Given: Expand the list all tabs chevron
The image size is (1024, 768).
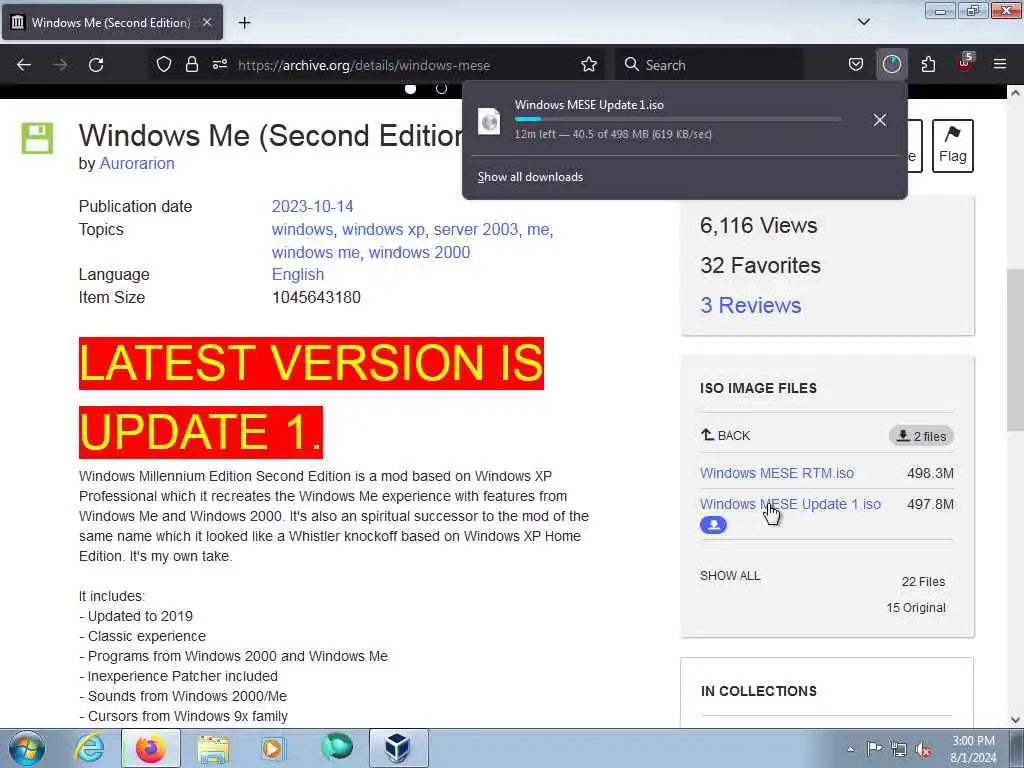Looking at the screenshot, I should [863, 22].
